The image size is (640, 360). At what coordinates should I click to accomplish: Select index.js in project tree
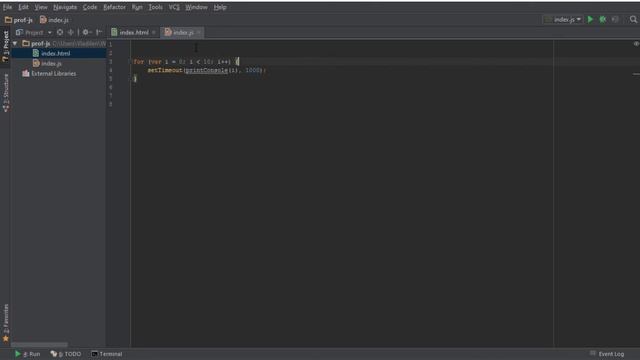click(51, 63)
